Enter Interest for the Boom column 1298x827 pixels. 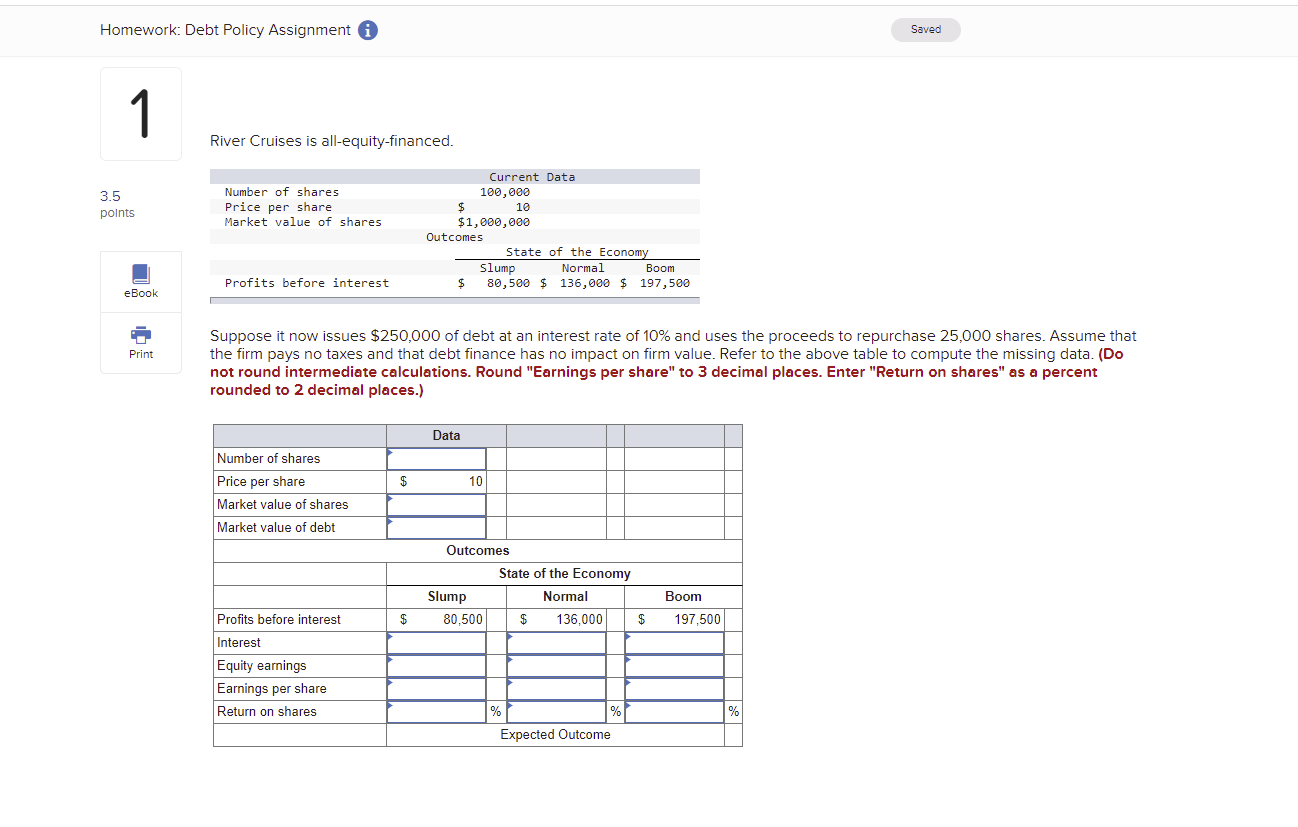tap(673, 642)
